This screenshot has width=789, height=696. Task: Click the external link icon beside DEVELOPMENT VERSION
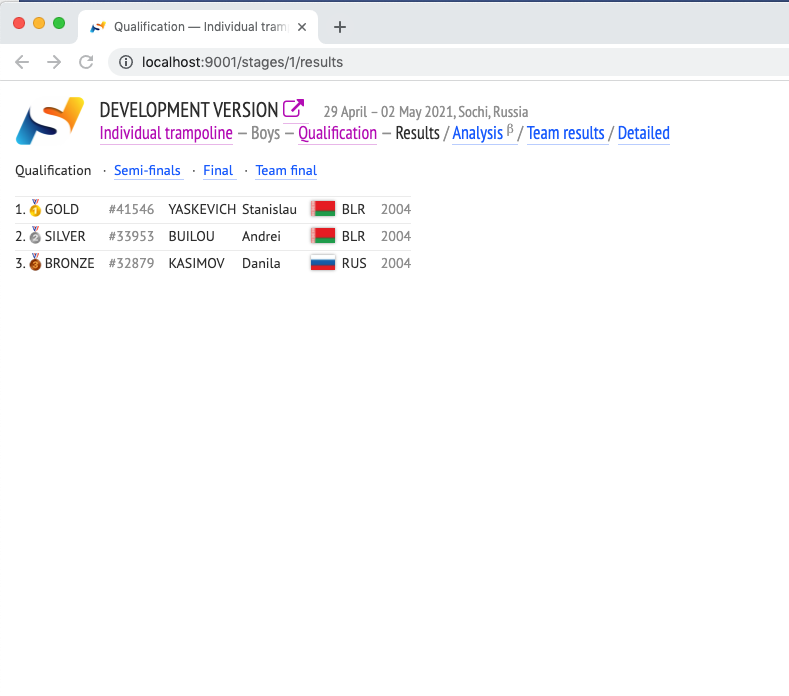click(x=293, y=108)
